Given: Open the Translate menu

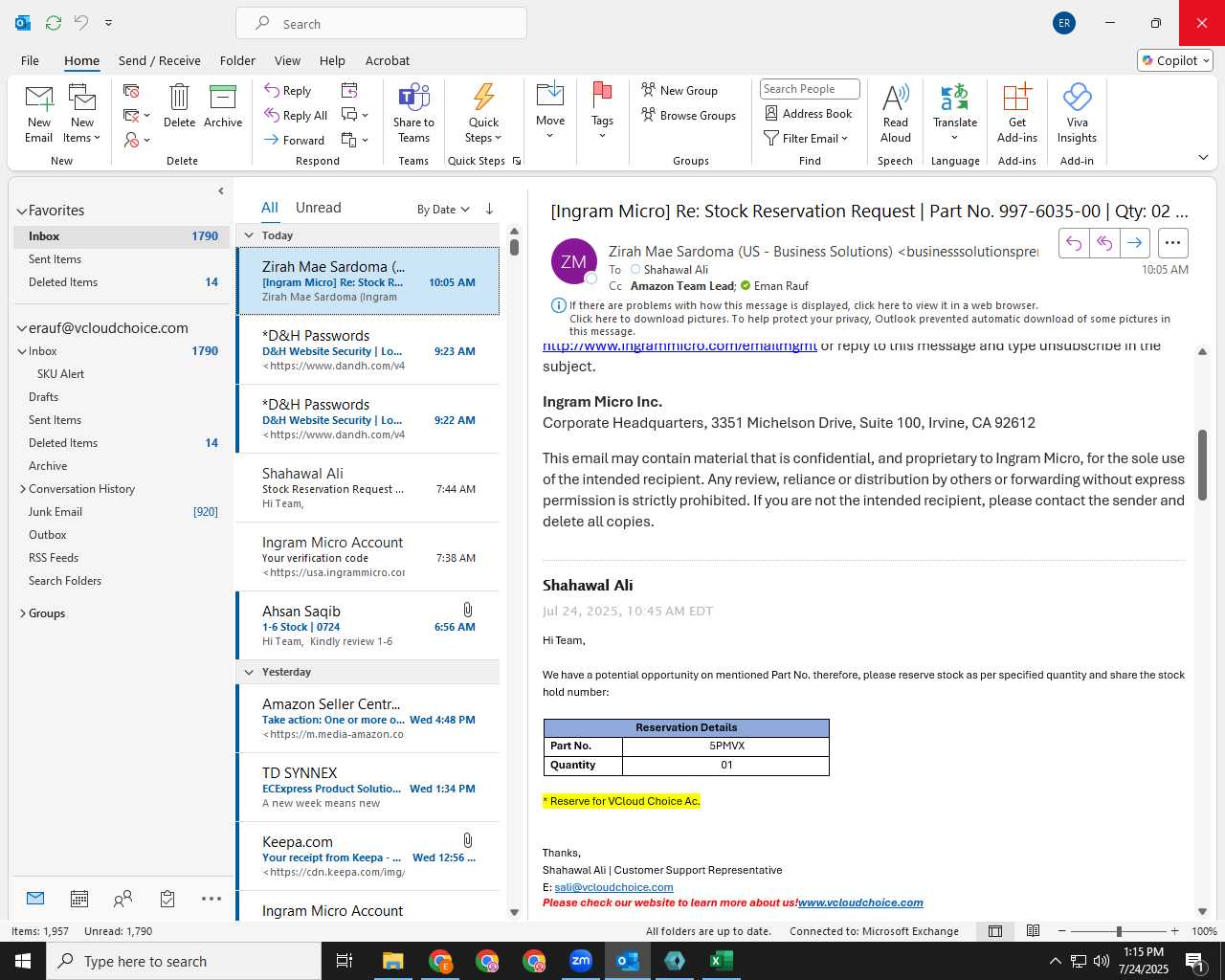Looking at the screenshot, I should 955,111.
